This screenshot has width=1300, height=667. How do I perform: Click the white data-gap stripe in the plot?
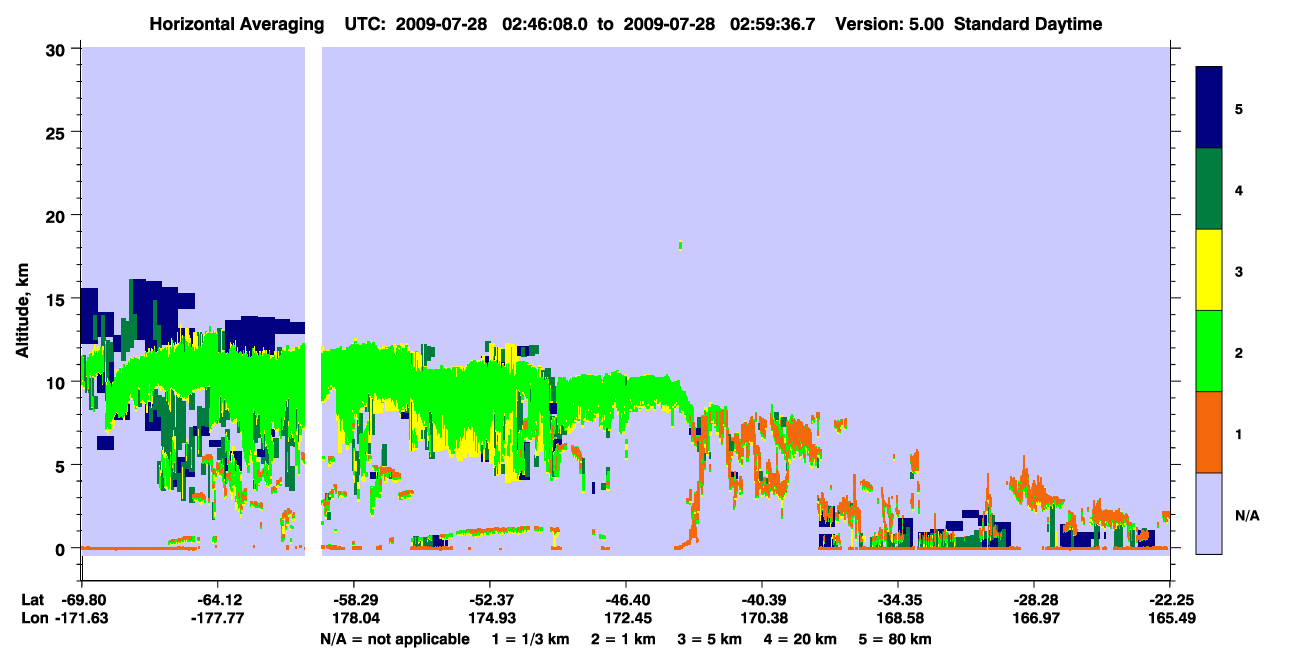[x=313, y=301]
